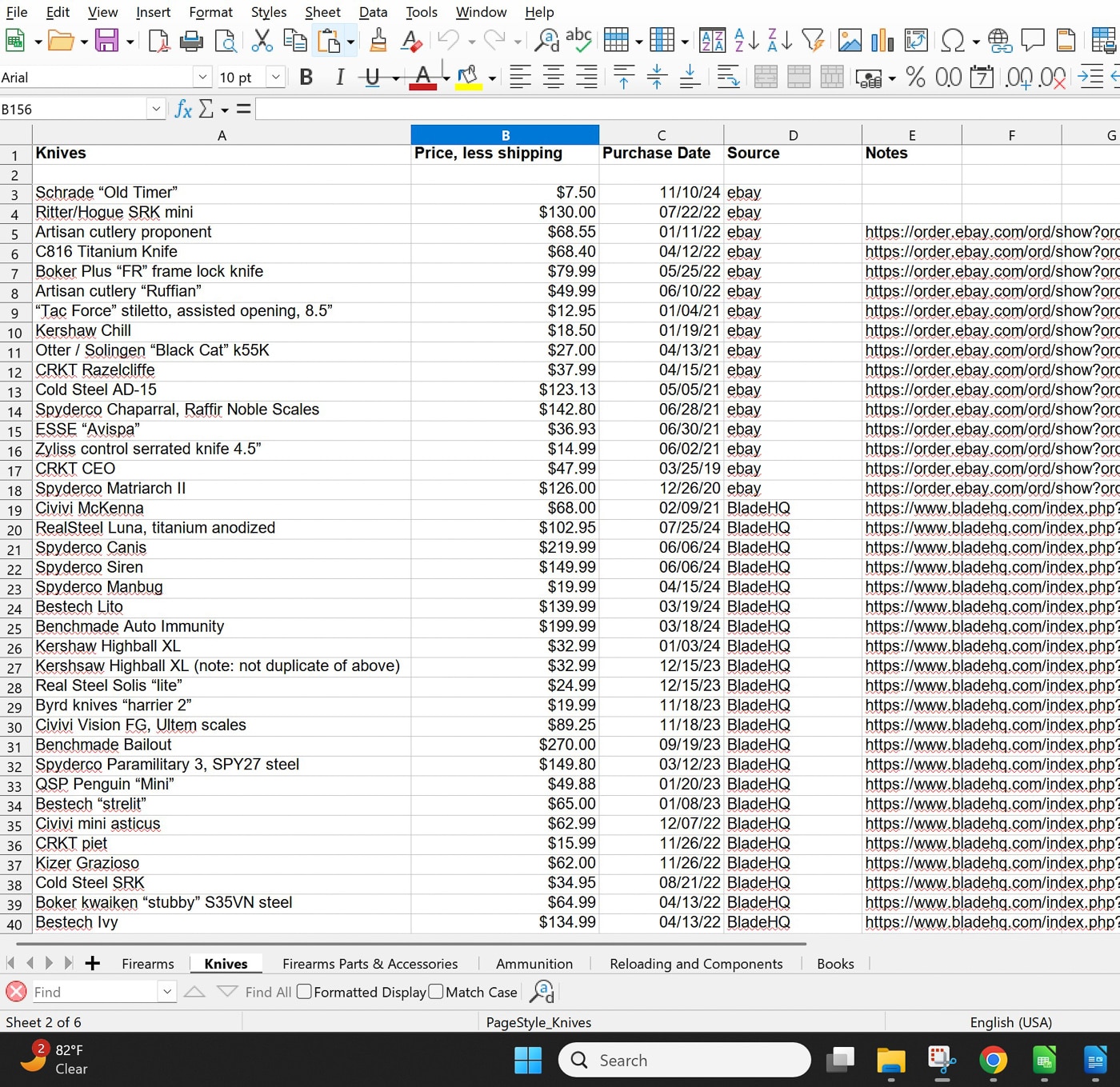Image resolution: width=1120 pixels, height=1087 pixels.
Task: Pick the red font color swatch
Action: click(x=422, y=86)
